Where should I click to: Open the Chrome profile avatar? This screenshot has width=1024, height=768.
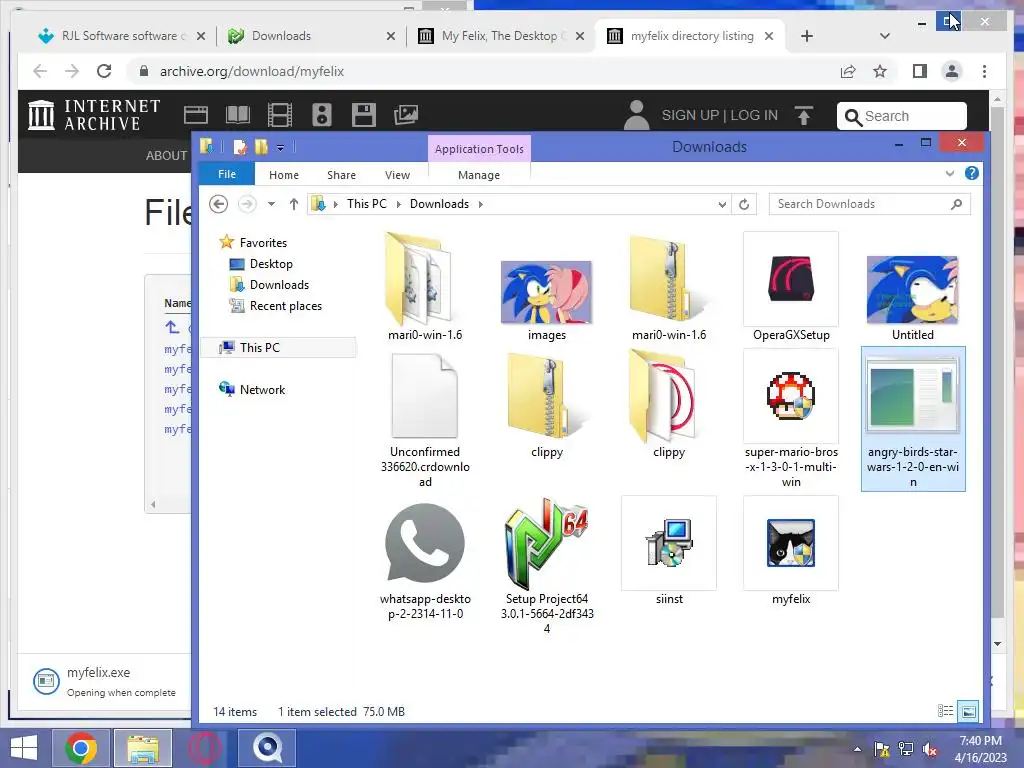952,71
